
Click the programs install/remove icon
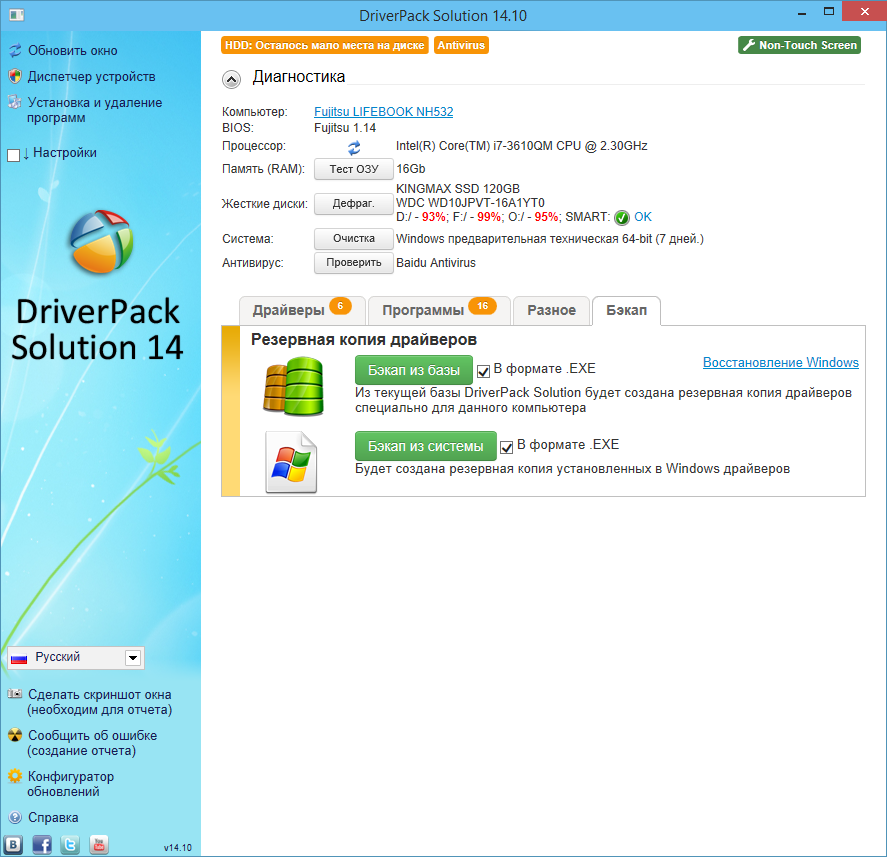(14, 103)
